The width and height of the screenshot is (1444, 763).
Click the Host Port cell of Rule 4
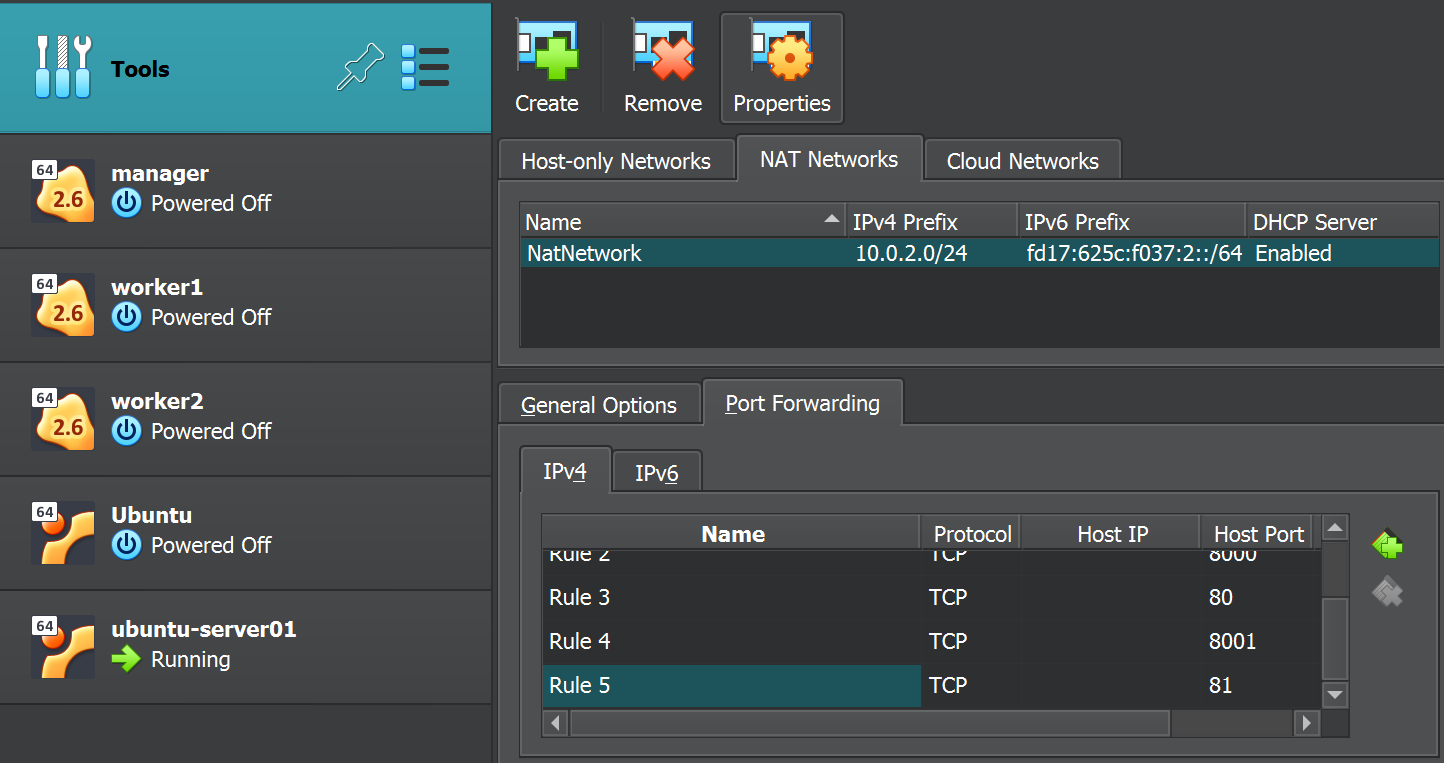[1260, 641]
